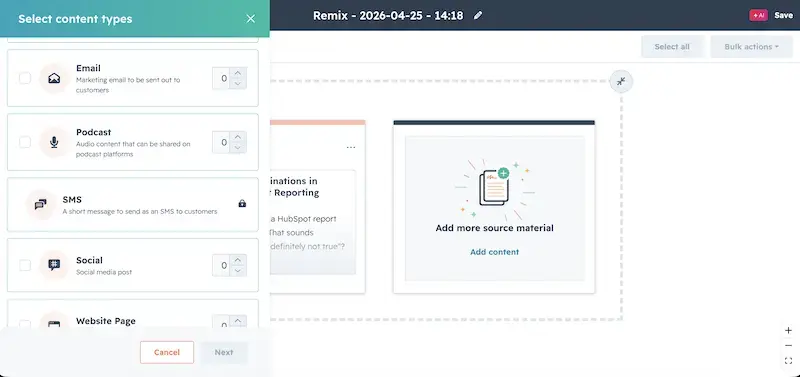The height and width of the screenshot is (377, 800).
Task: Zoom out with the minus control
Action: [788, 346]
